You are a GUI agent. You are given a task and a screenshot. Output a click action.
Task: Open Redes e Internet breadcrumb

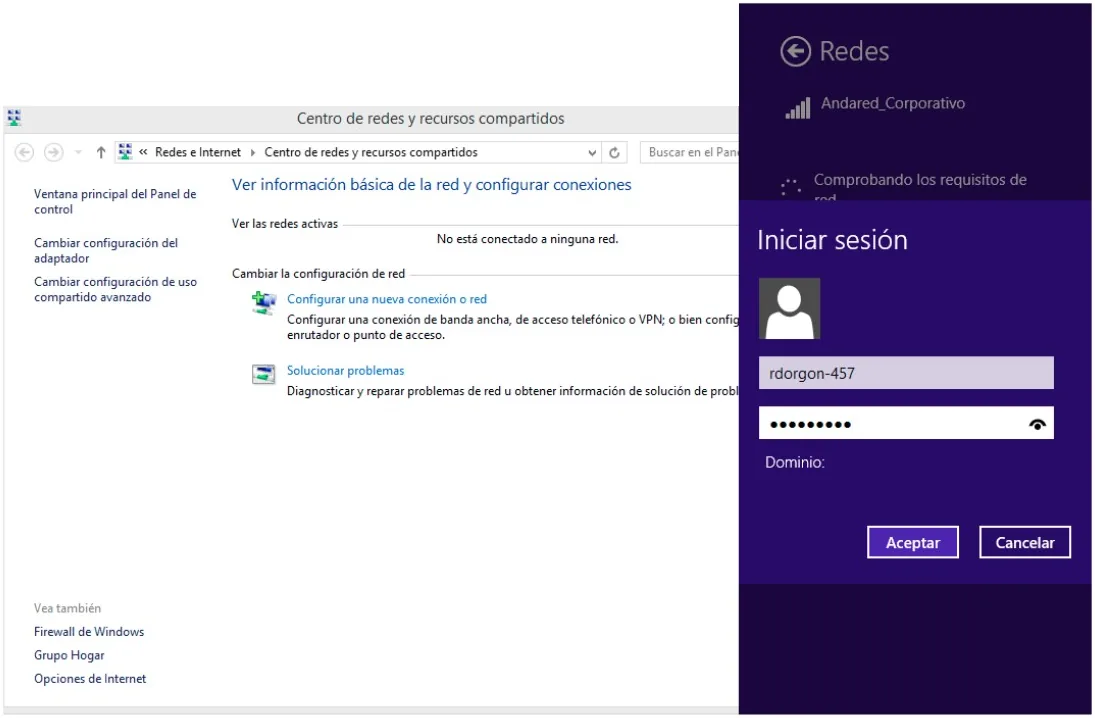tap(198, 152)
